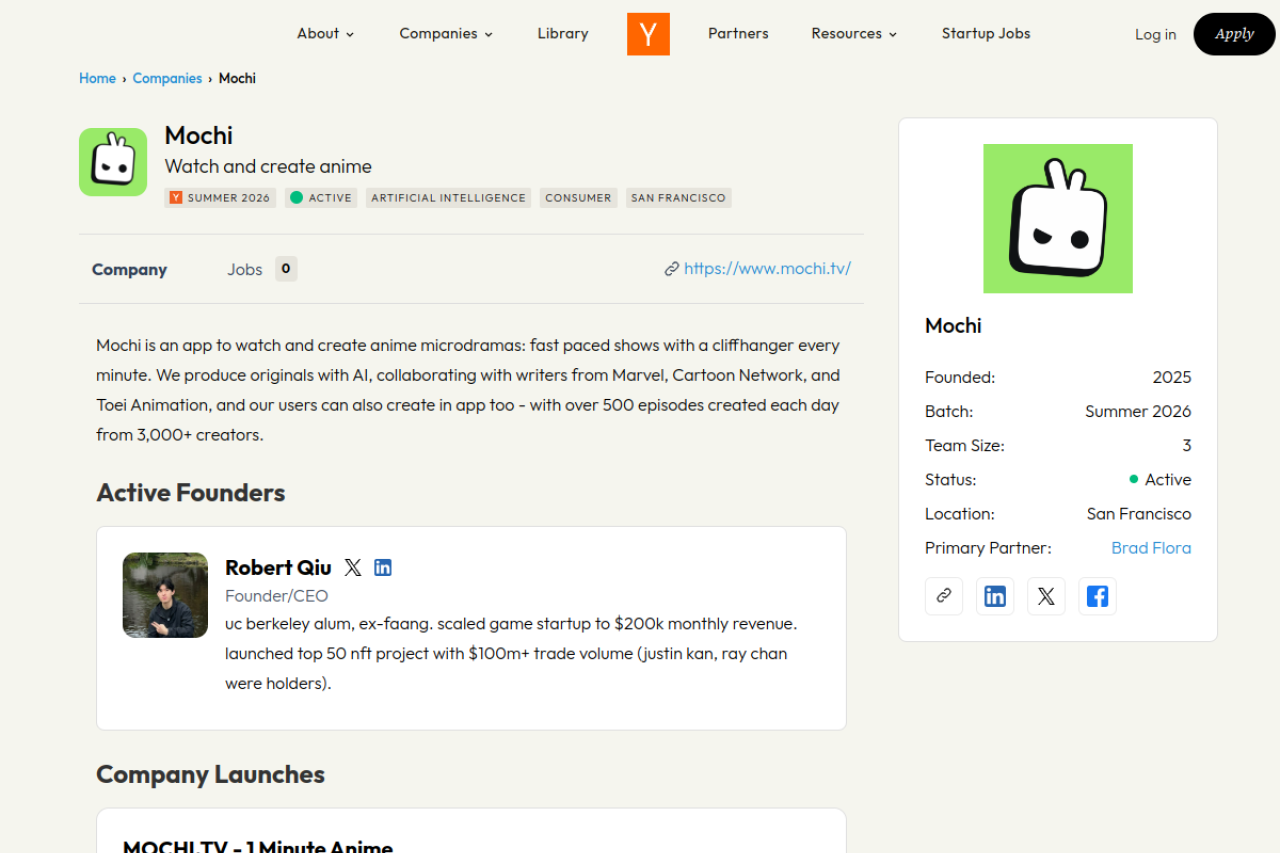Click the Y Combinator logo in navbar
The width and height of the screenshot is (1280, 853).
[x=648, y=34]
